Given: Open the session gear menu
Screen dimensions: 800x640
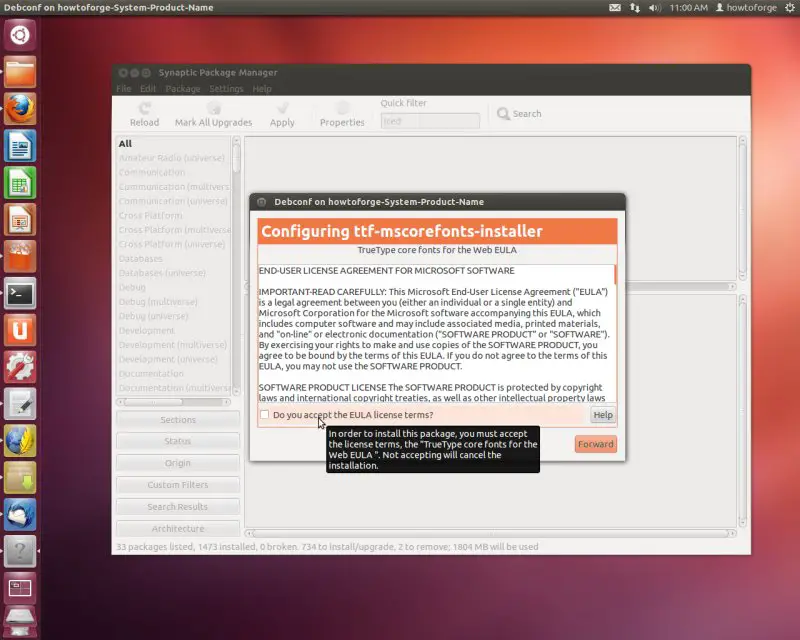Looking at the screenshot, I should 789,8.
